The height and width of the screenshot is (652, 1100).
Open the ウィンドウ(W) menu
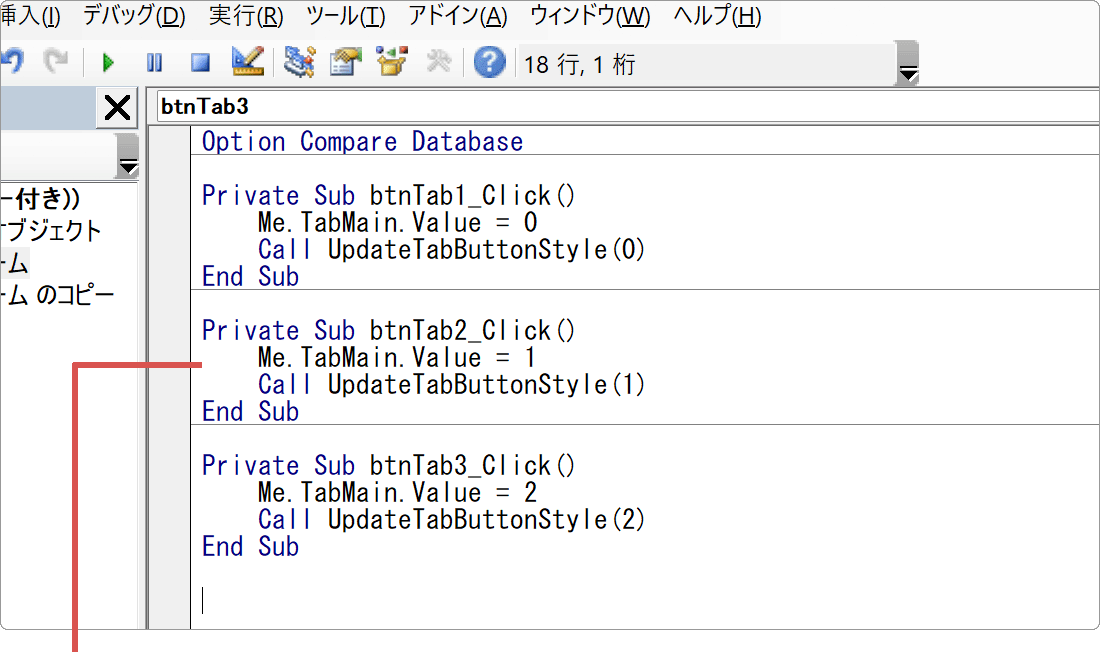tap(589, 17)
